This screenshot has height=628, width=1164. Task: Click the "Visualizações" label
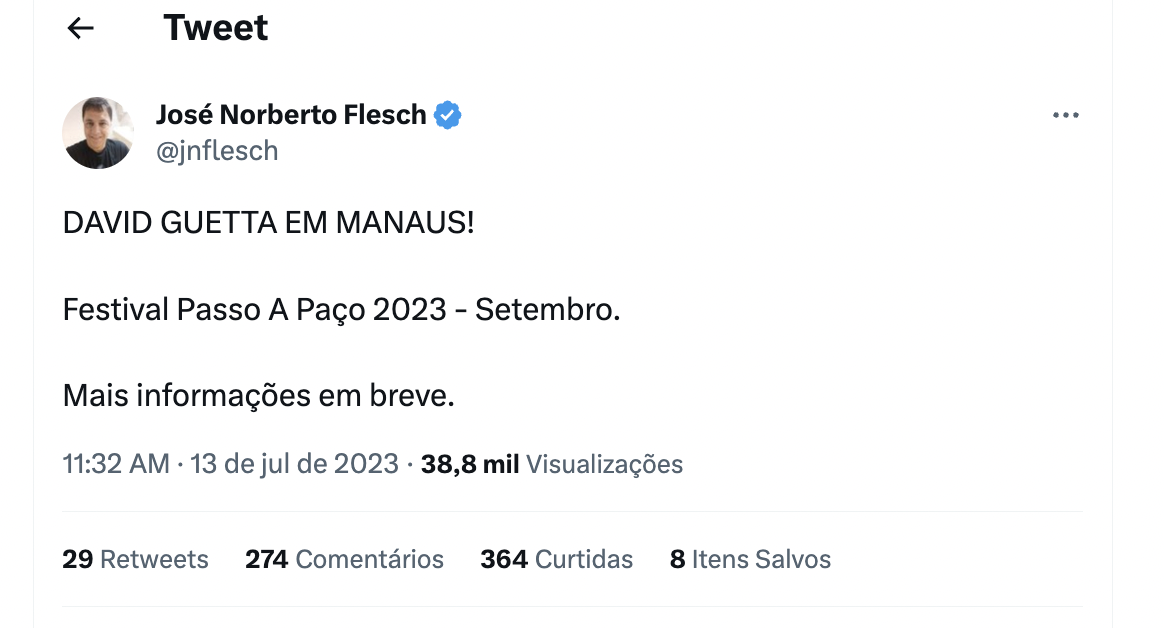coord(604,465)
